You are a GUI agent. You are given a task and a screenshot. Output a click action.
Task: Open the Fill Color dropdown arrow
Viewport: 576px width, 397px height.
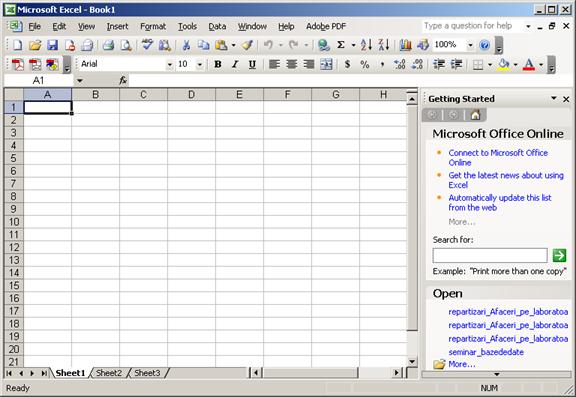[x=515, y=65]
